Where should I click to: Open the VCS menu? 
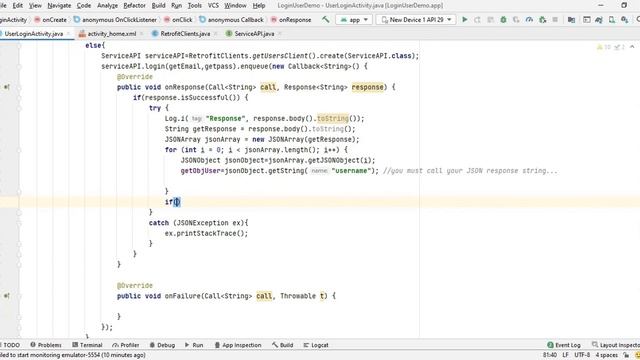213,6
